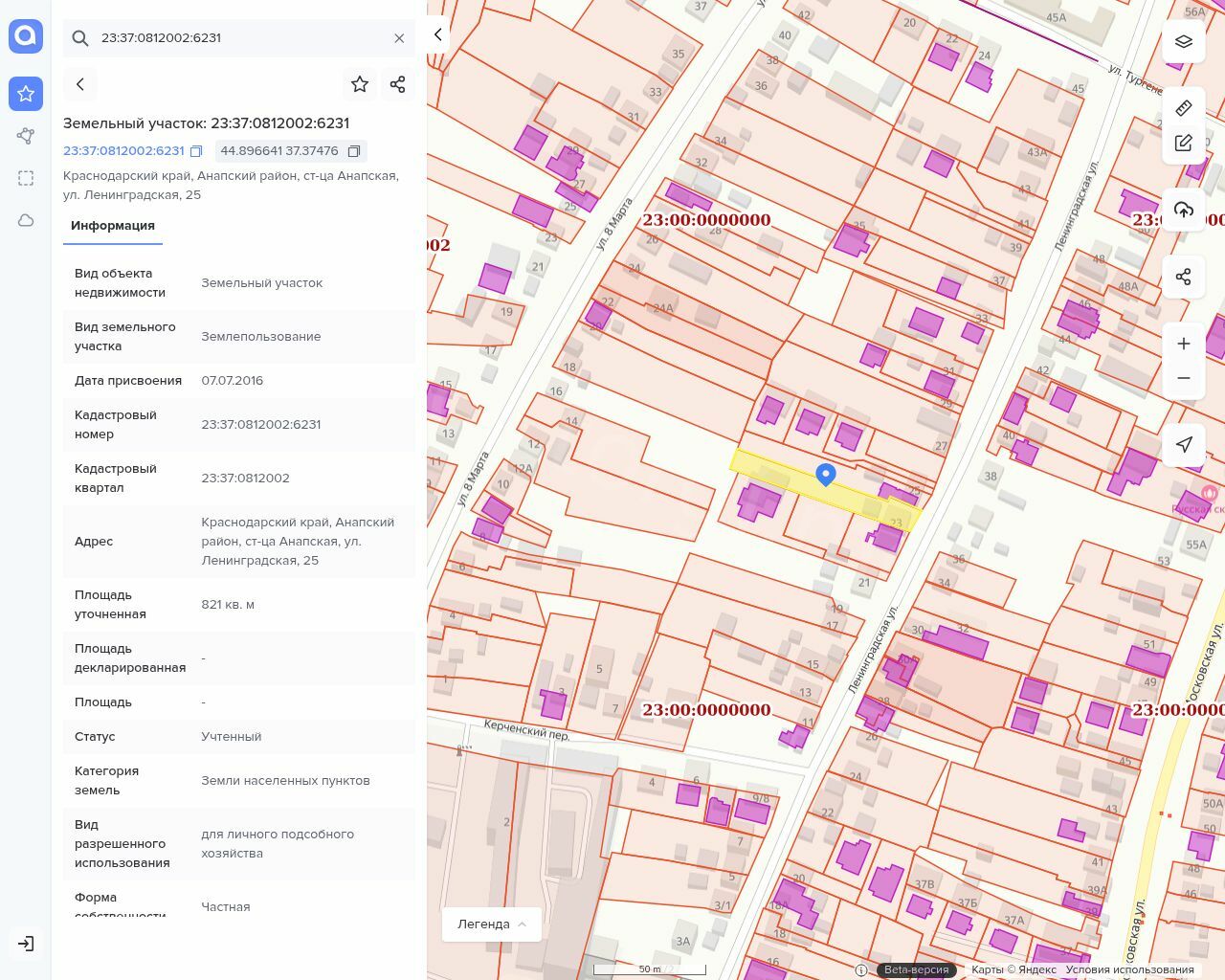1225x980 pixels.
Task: Zoom in on the map
Action: click(x=1184, y=344)
